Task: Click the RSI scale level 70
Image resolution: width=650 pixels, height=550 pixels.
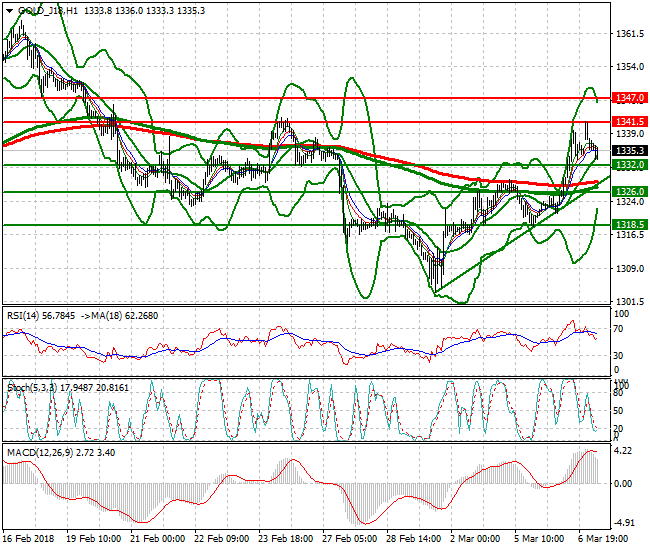Action: [x=618, y=329]
